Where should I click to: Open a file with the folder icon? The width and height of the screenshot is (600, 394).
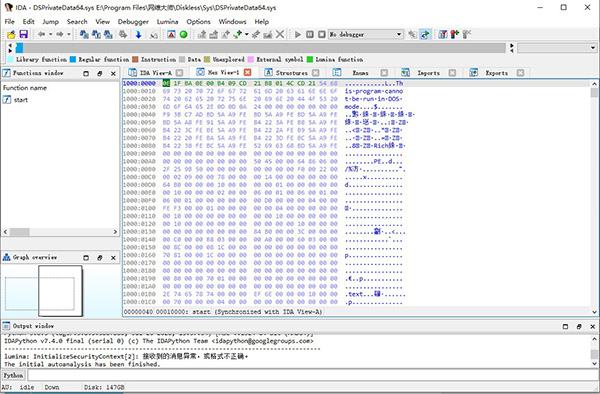tap(11, 34)
